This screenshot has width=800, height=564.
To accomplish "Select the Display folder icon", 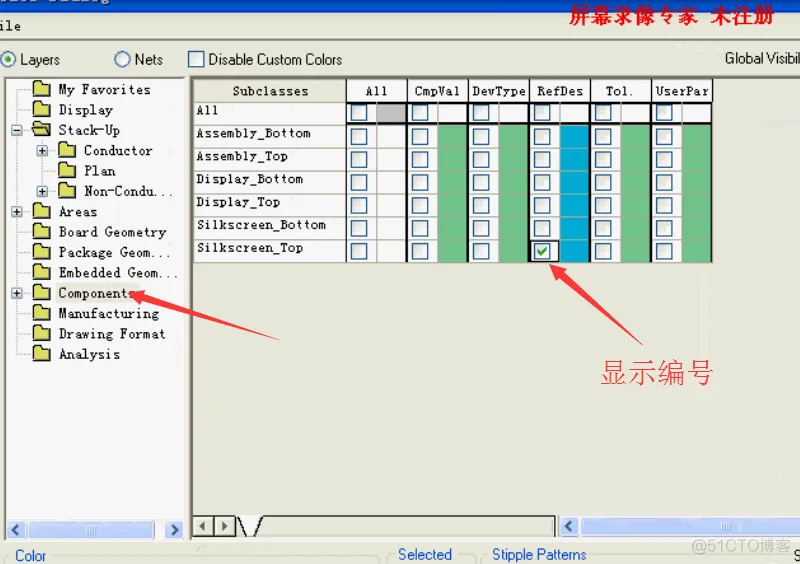I will (x=41, y=110).
